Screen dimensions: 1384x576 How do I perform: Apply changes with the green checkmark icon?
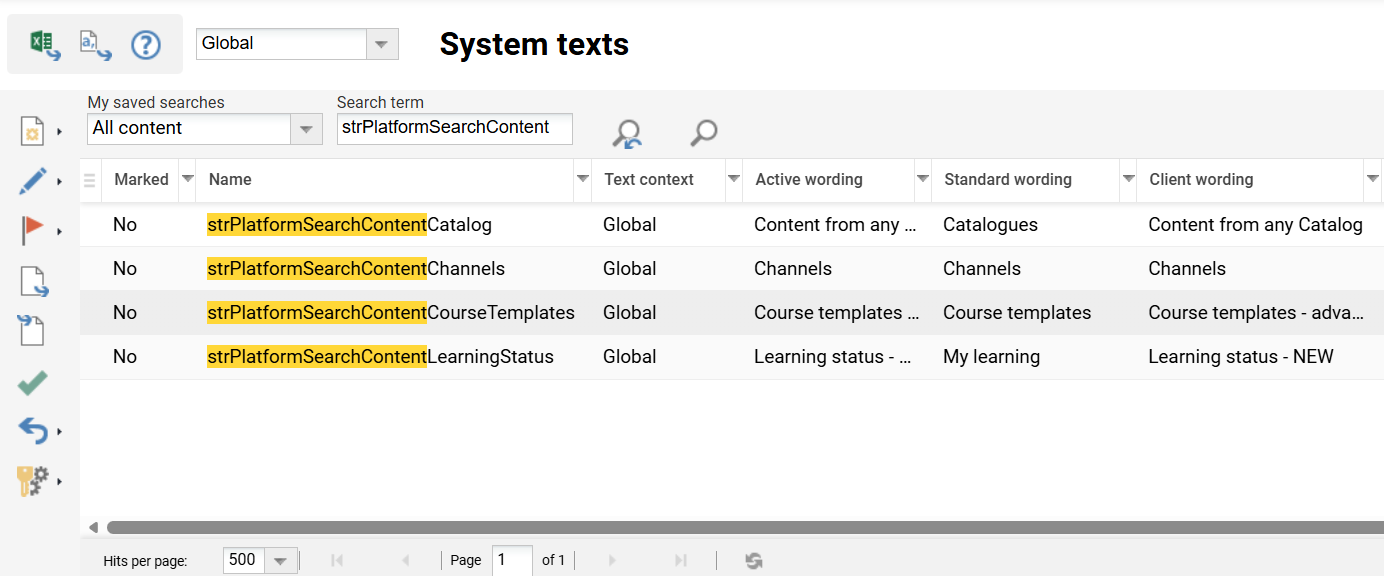pos(31,382)
